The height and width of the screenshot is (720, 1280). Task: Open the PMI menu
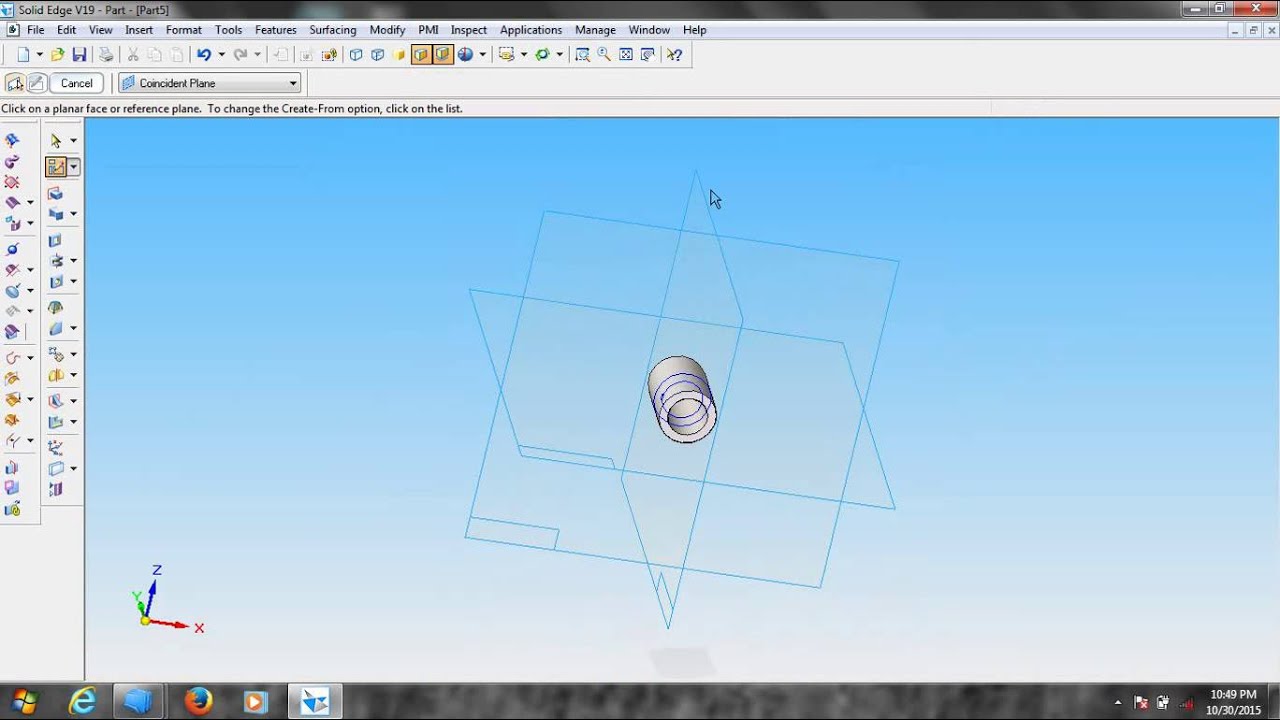(428, 30)
